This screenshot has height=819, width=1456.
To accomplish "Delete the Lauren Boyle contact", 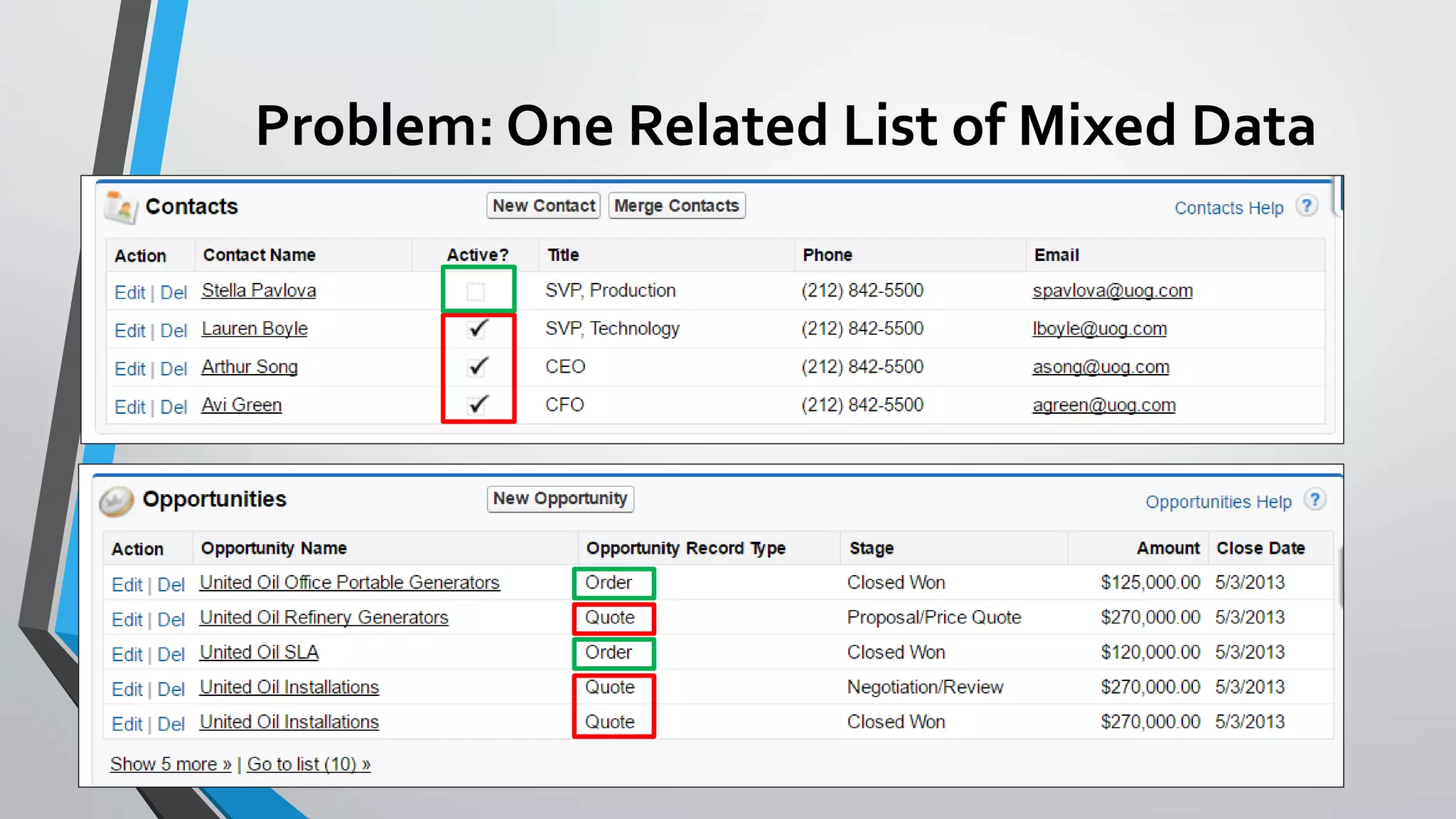I will (173, 331).
